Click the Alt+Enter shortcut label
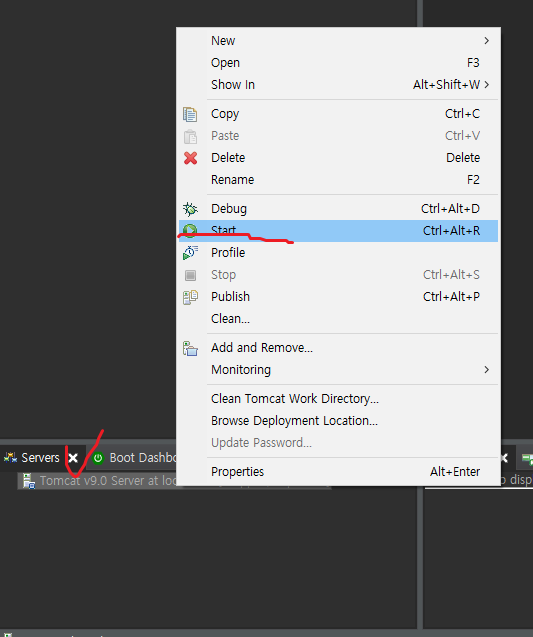Viewport: 533px width, 637px height. point(455,472)
